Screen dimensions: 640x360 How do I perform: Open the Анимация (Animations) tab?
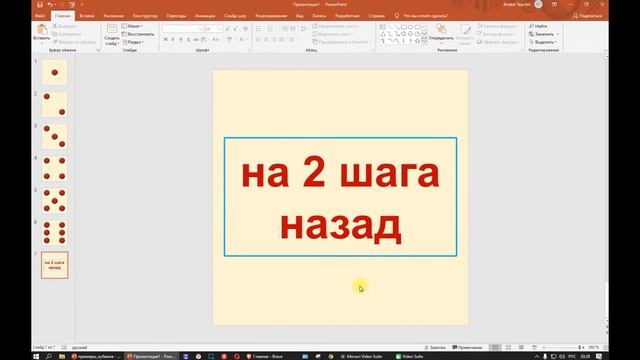coord(205,16)
